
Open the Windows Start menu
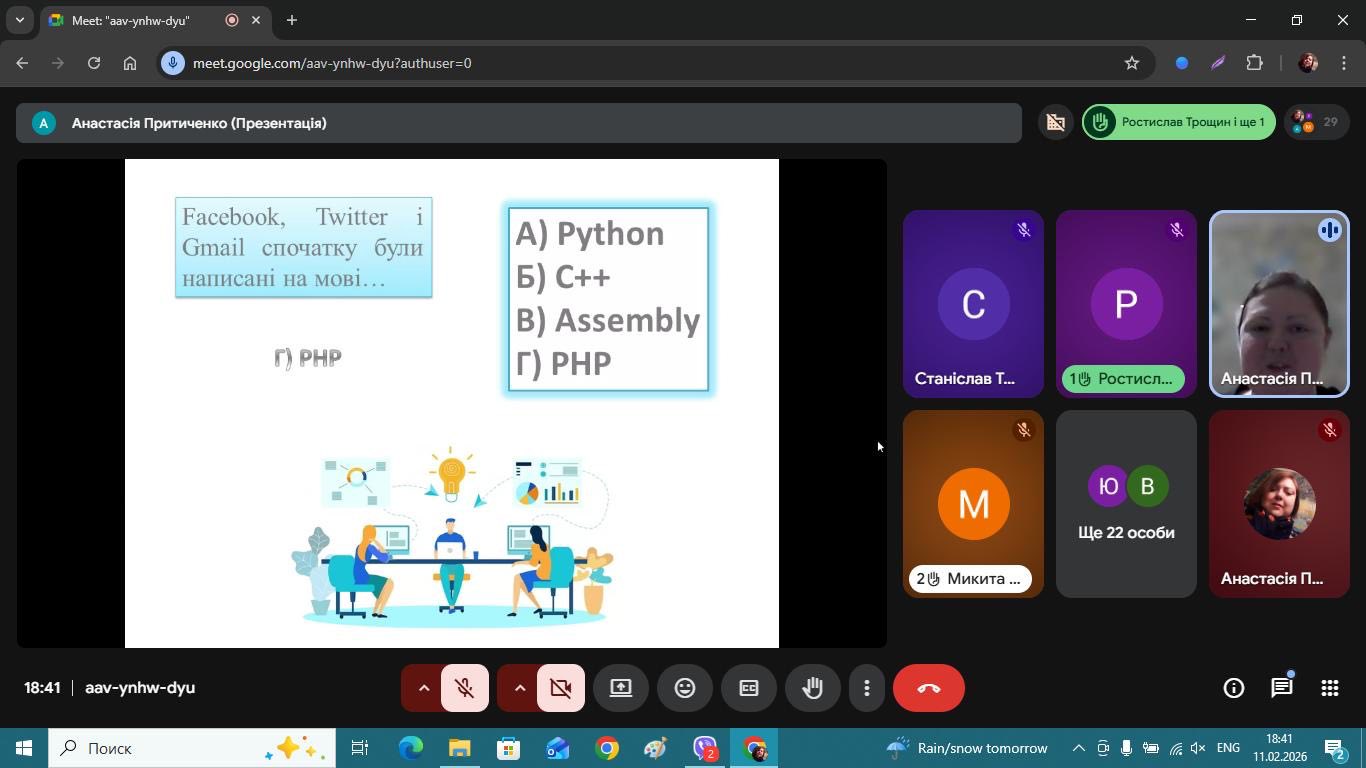pyautogui.click(x=24, y=748)
